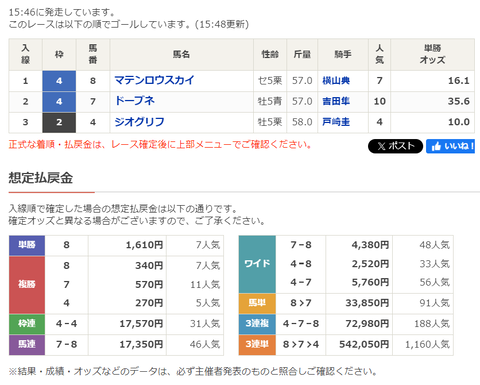Select the 単勝 label cell
This screenshot has width=480, height=385.
(27, 245)
